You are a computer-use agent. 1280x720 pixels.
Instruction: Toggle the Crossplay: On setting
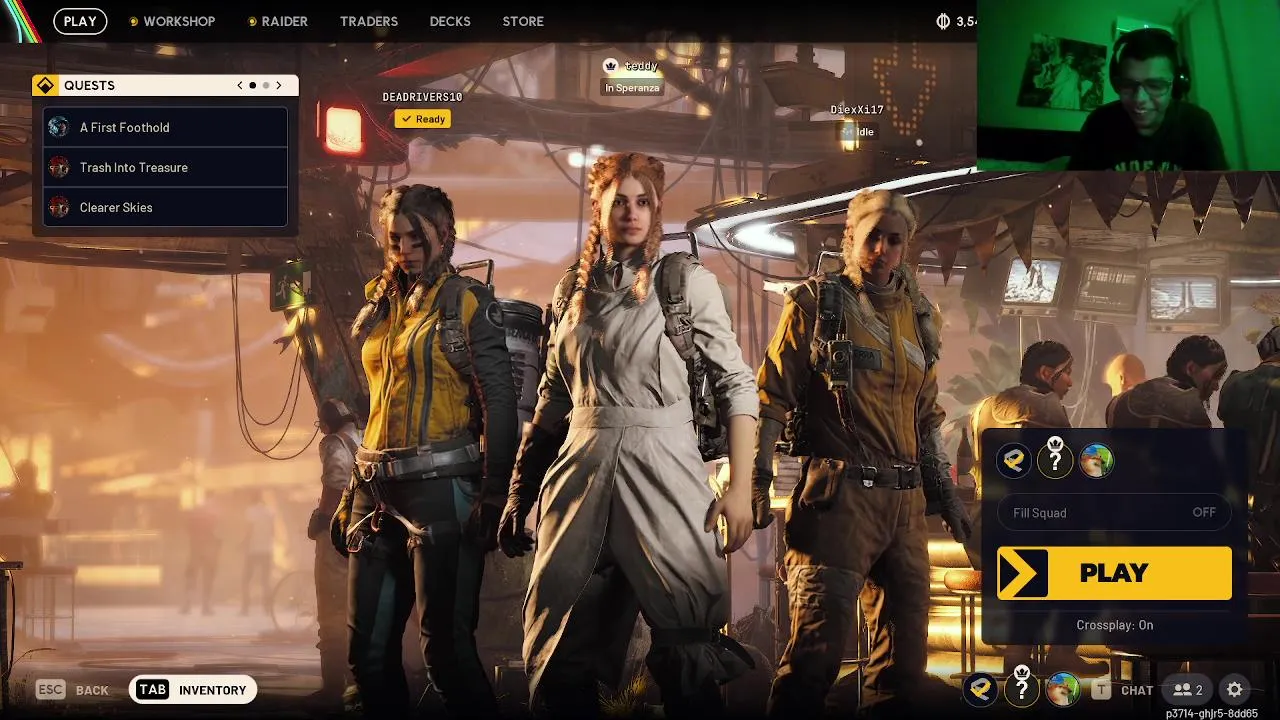pyautogui.click(x=1114, y=625)
